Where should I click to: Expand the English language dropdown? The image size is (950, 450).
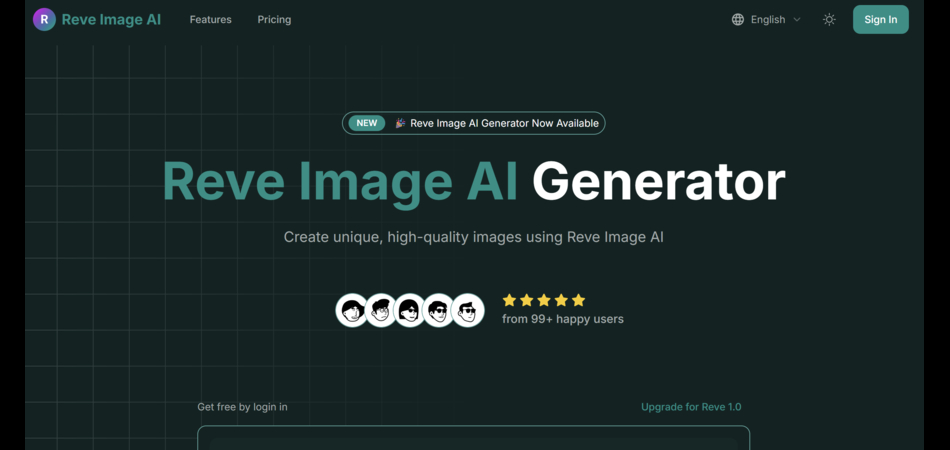tap(766, 19)
